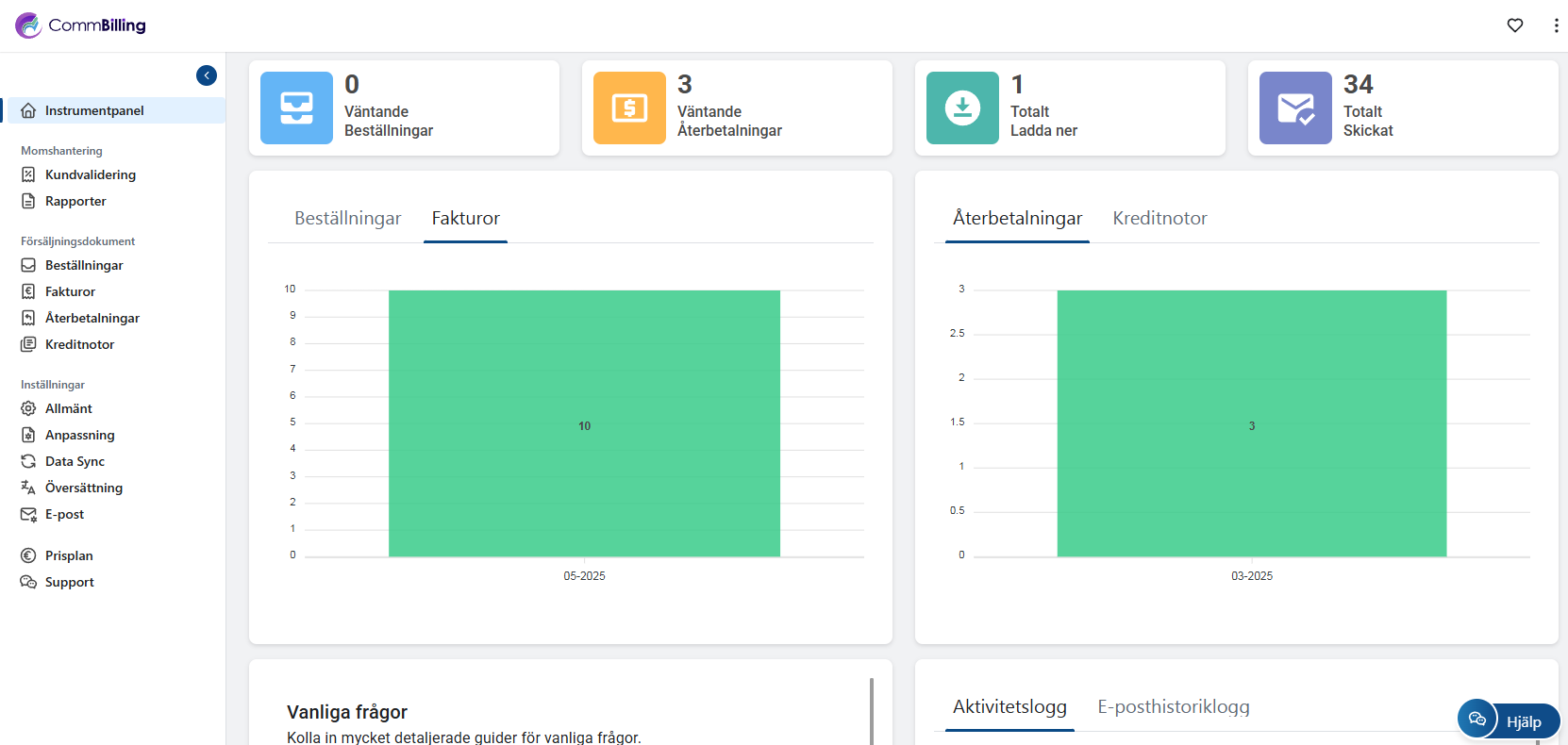Open E-post settings in the sidebar
Image resolution: width=1568 pixels, height=745 pixels.
tap(64, 514)
